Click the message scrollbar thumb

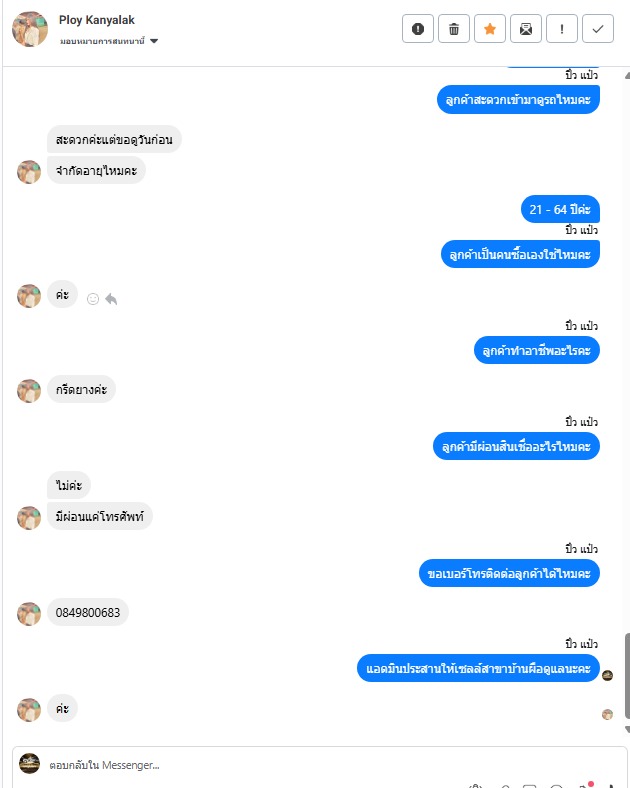pos(627,676)
